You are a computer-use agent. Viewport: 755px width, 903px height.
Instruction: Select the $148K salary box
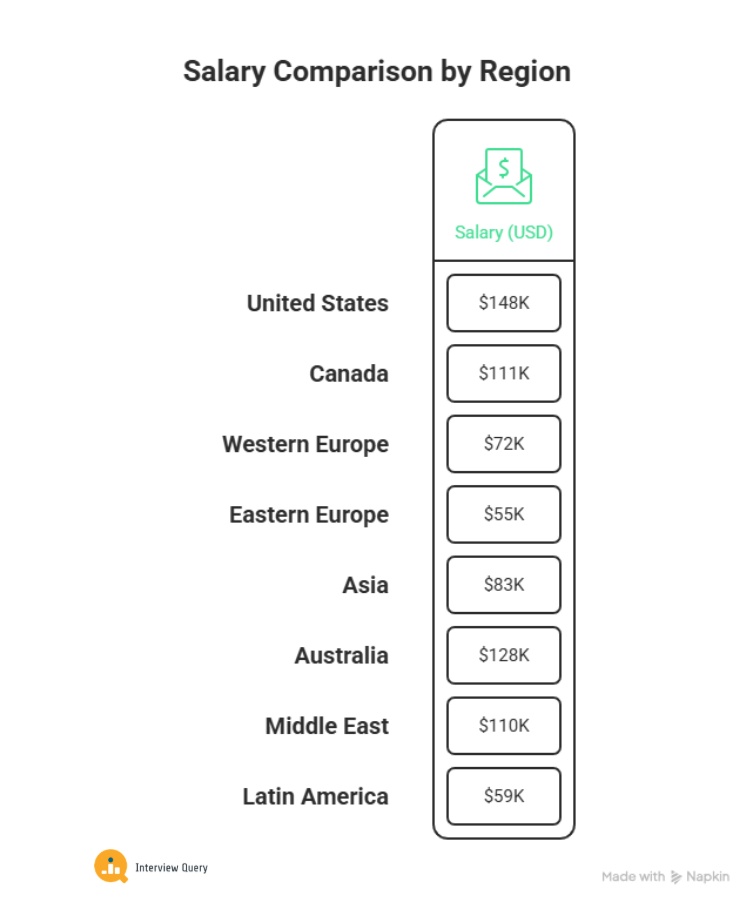pyautogui.click(x=503, y=303)
